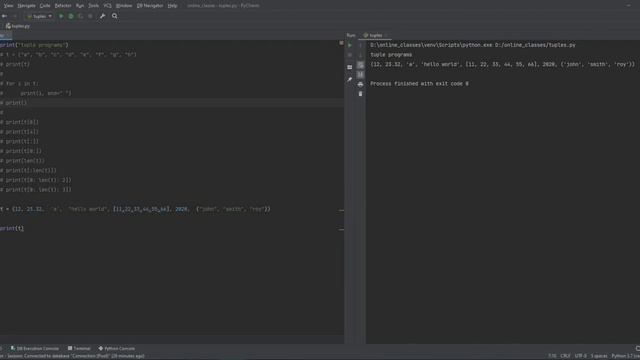The image size is (640, 360).
Task: Open the DB Execution Console tool window
Action: (x=35, y=349)
